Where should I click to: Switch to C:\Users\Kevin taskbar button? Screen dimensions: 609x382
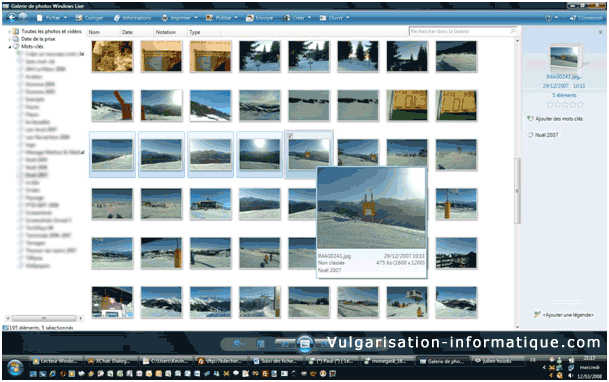click(166, 361)
